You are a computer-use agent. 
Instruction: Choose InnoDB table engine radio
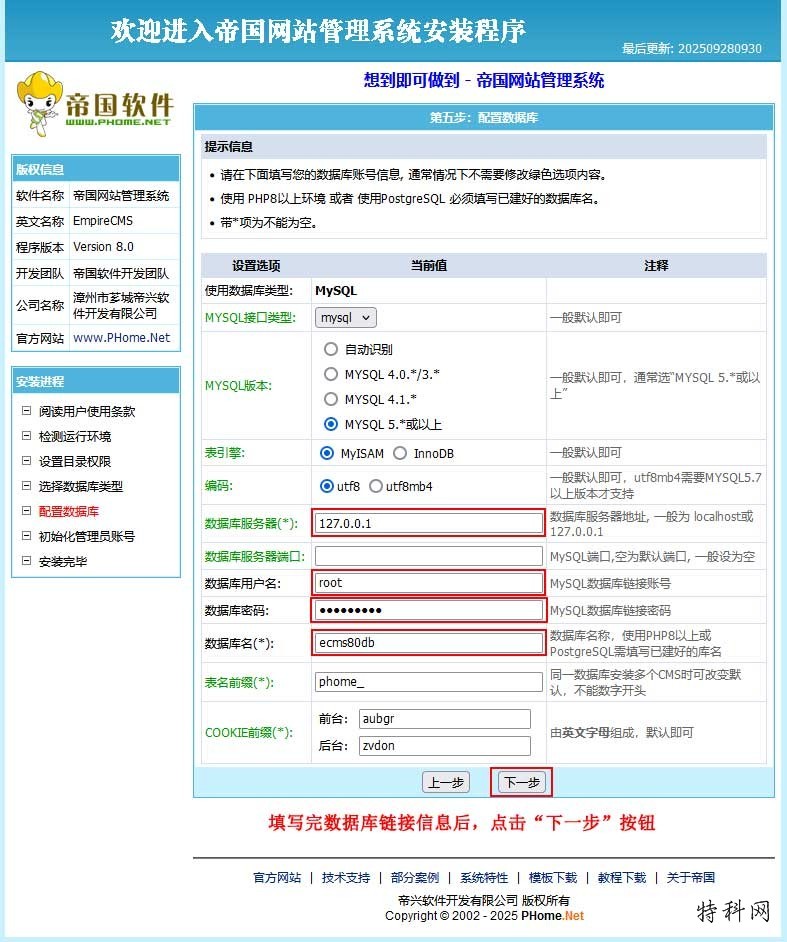400,453
